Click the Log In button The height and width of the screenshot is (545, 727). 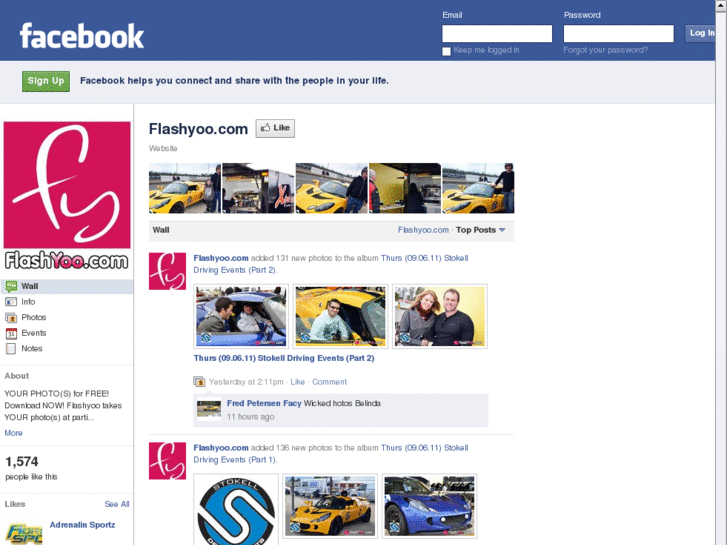700,33
